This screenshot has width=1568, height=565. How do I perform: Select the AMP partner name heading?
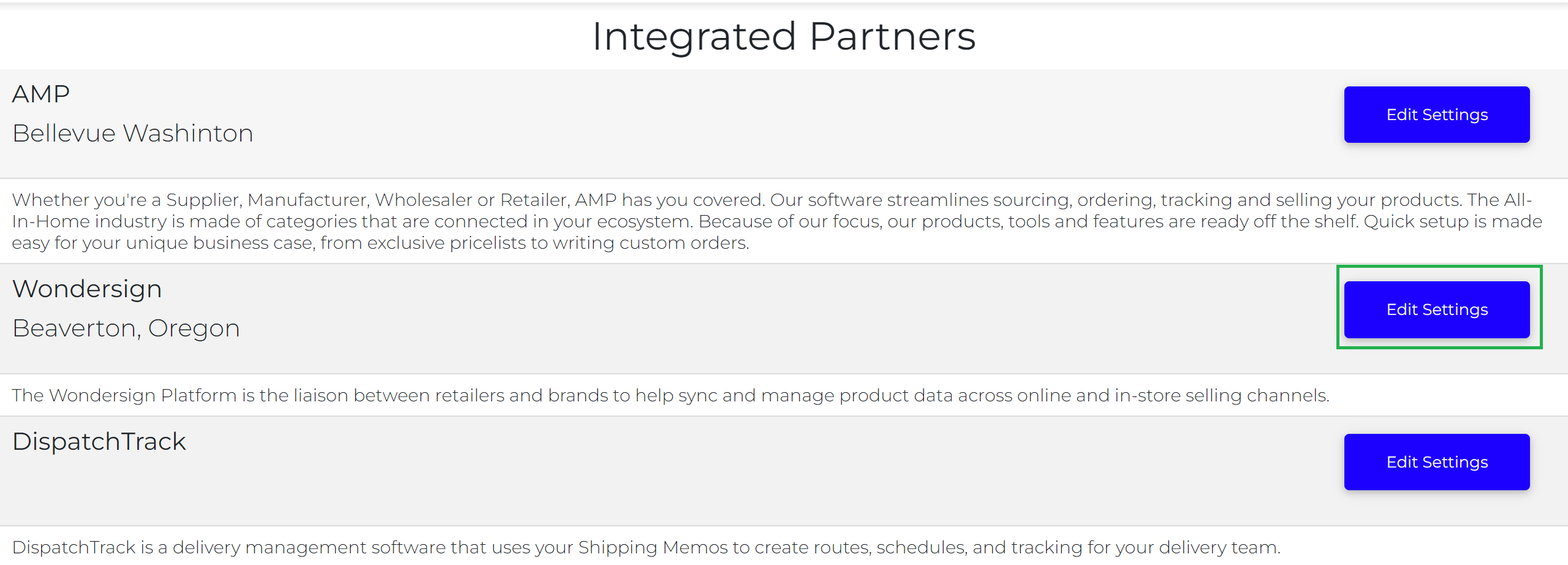[x=41, y=94]
